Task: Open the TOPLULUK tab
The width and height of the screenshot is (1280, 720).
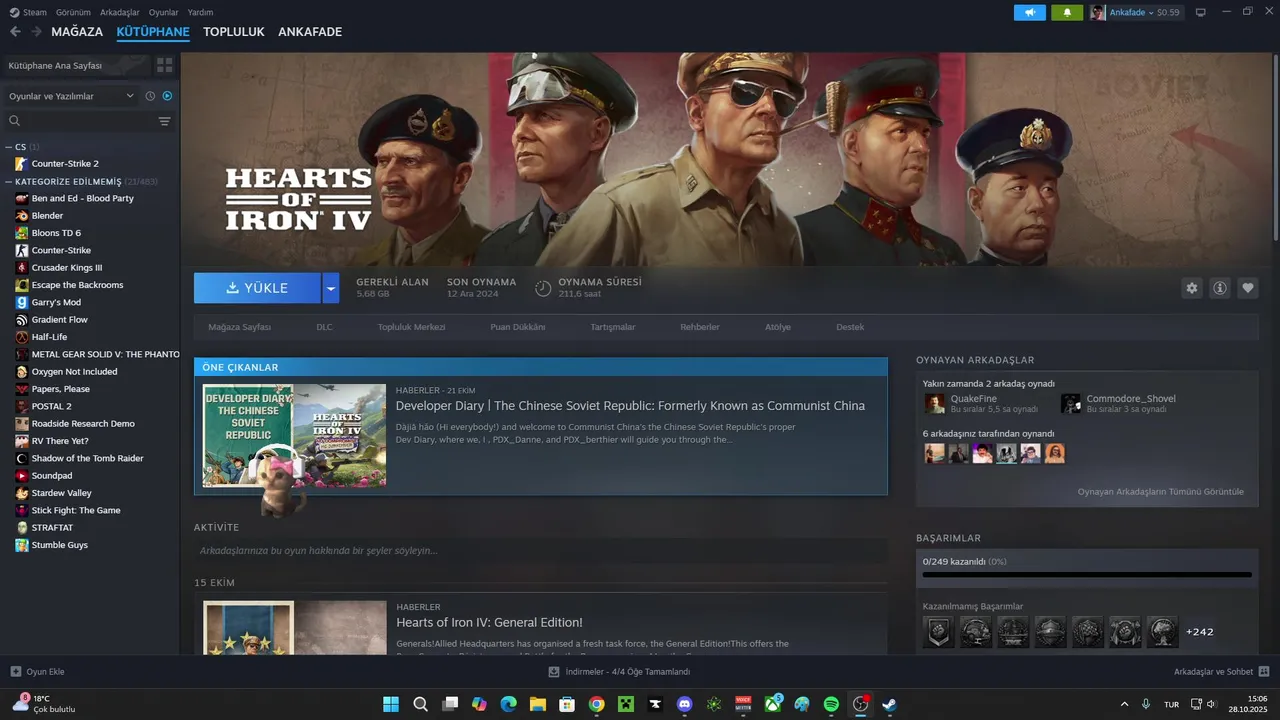Action: coord(234,32)
